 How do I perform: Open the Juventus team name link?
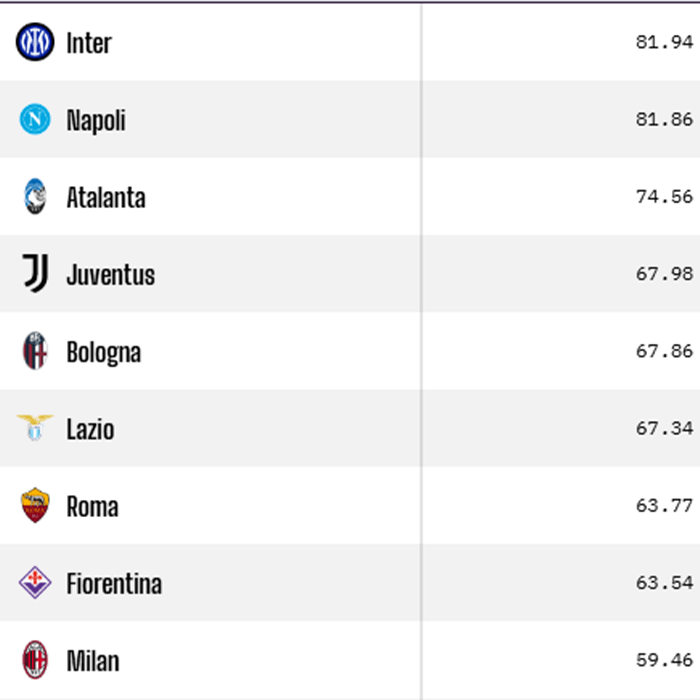pos(111,275)
